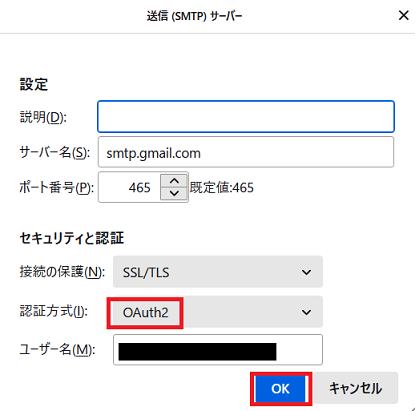Click the chevron arrow beside SSL/TLS

coord(306,272)
